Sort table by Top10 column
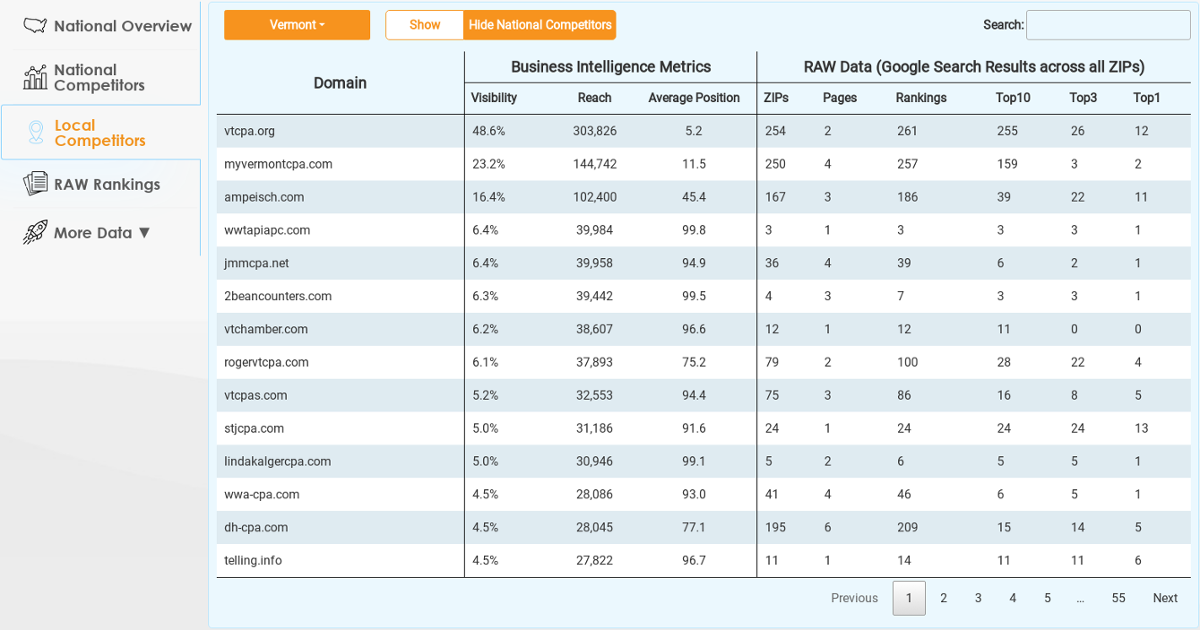Screen dimensions: 1200x630 pos(1013,98)
